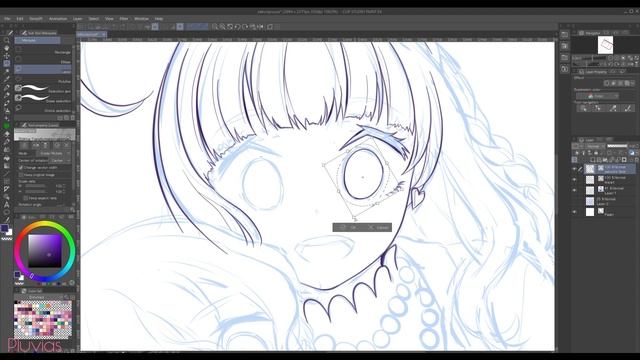Toggle Keep original image checkbox

[x=21, y=174]
